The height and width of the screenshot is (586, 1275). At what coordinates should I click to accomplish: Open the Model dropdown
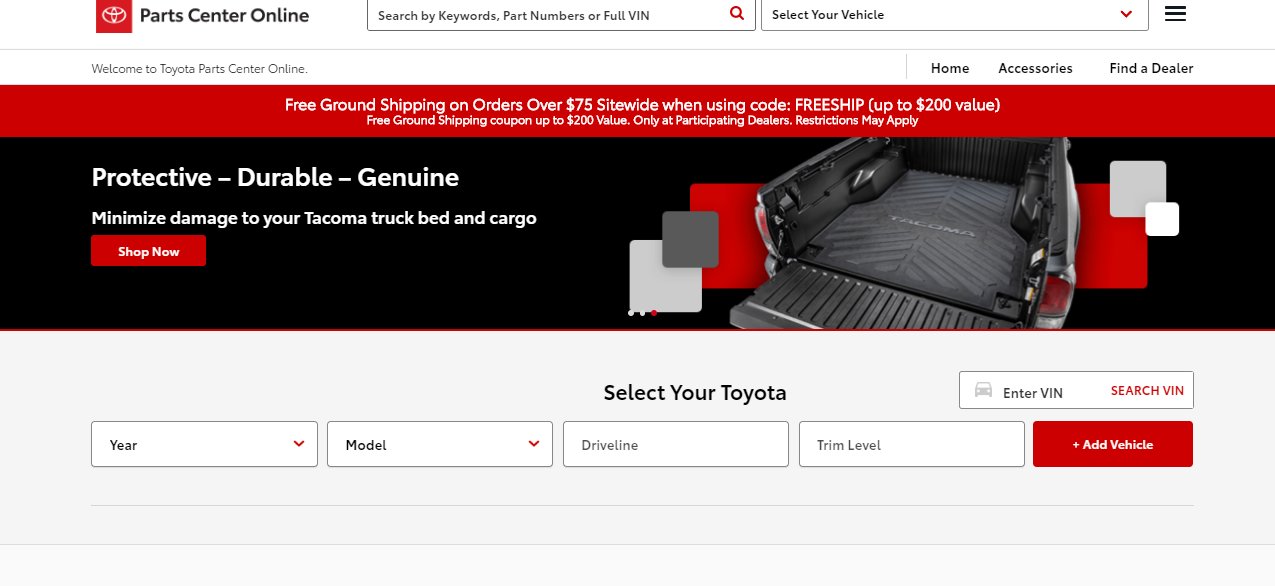[440, 444]
